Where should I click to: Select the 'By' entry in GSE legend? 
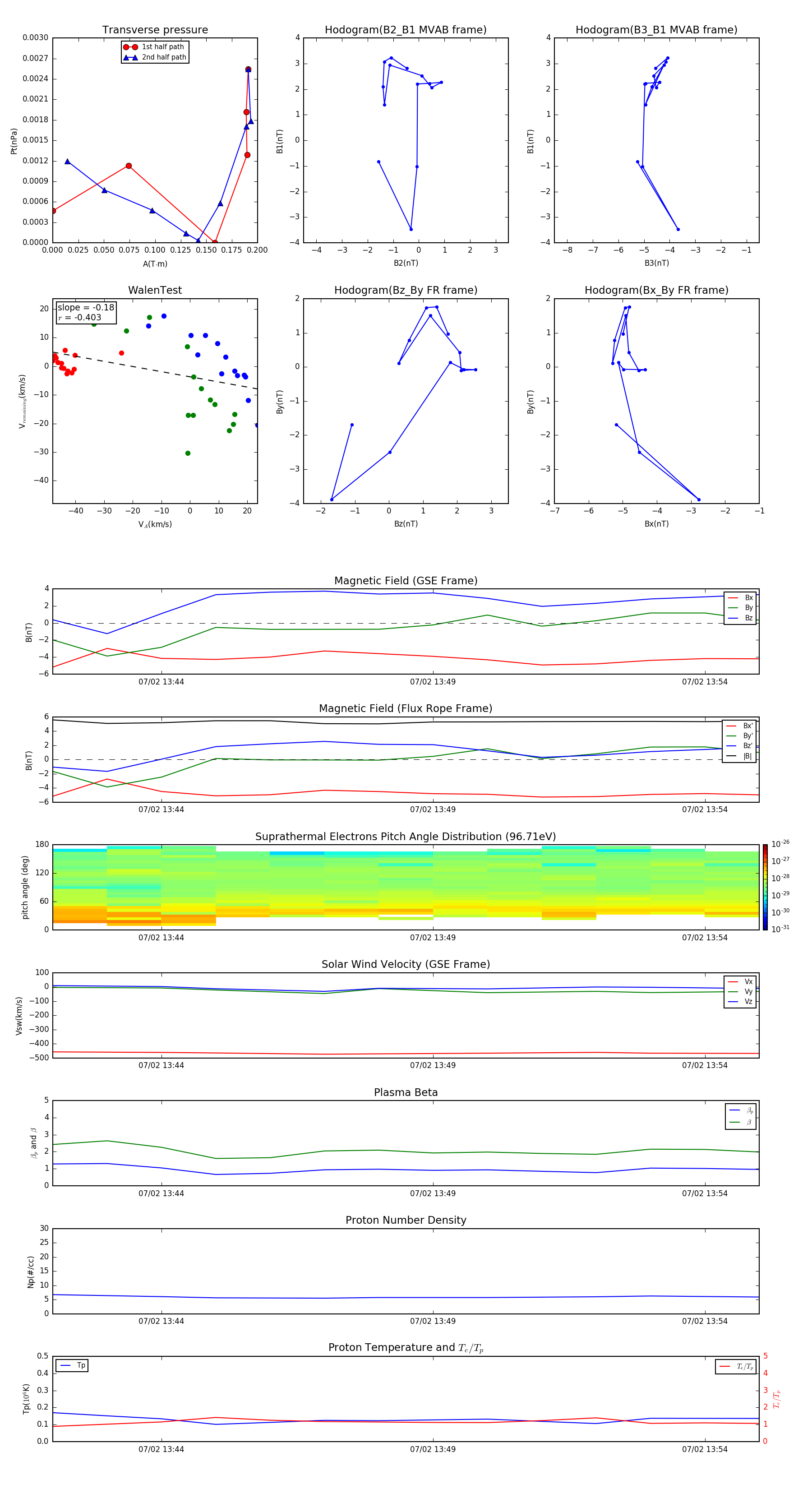tap(740, 607)
